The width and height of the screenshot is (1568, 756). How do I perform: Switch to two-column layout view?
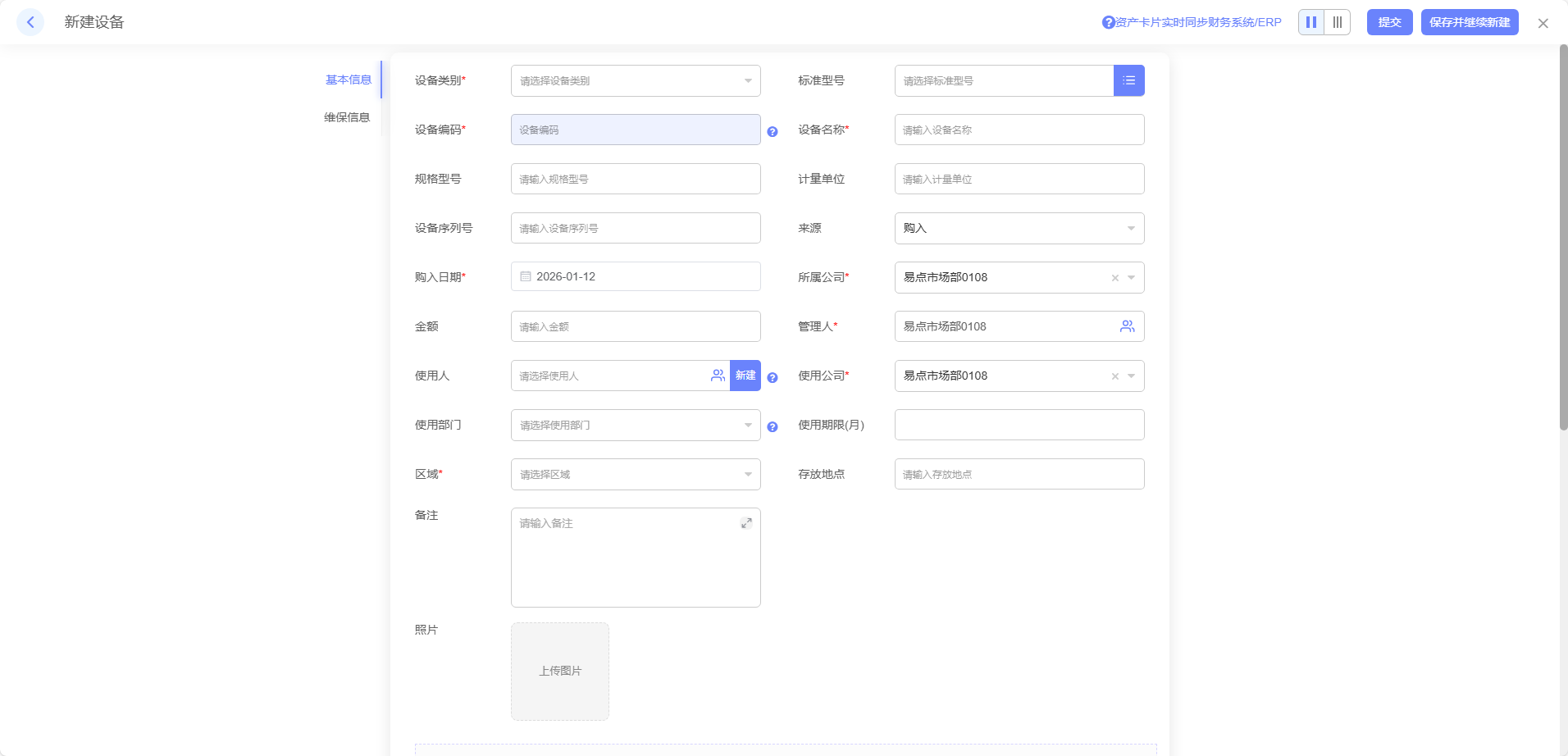click(x=1311, y=22)
